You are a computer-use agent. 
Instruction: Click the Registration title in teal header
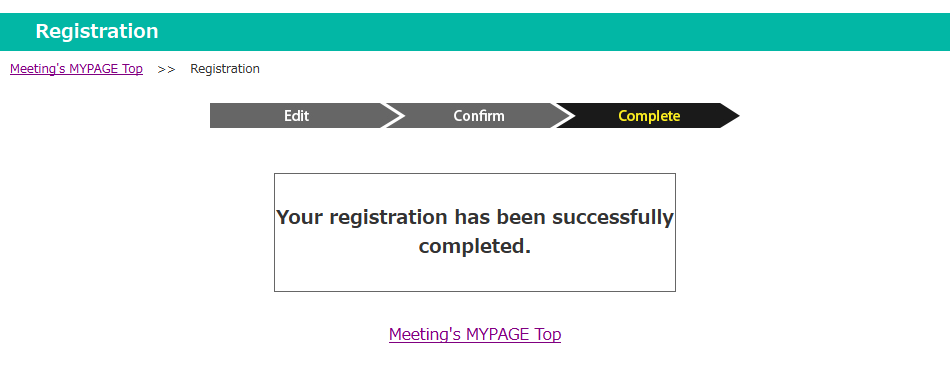tap(97, 31)
